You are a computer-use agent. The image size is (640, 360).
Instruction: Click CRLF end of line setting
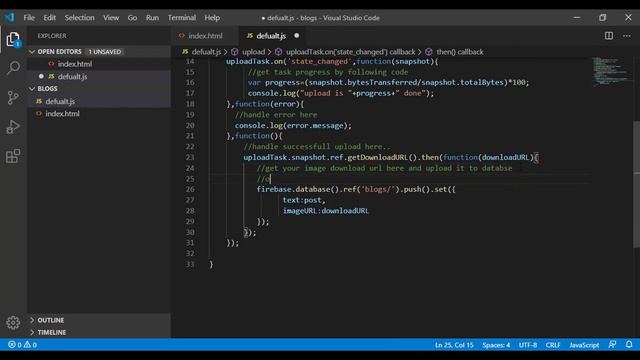[553, 345]
